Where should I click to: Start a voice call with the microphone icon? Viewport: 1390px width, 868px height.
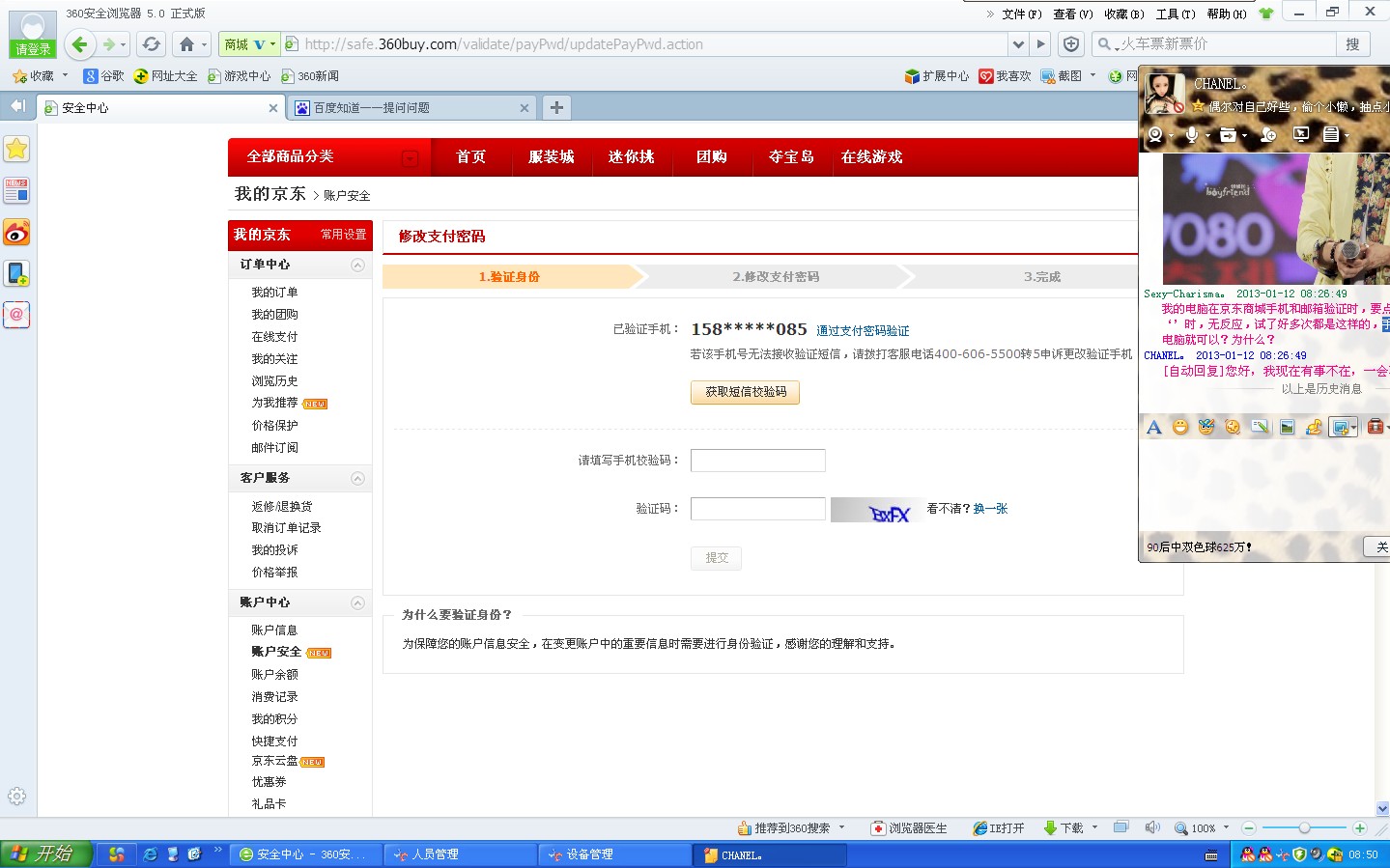pyautogui.click(x=1192, y=135)
